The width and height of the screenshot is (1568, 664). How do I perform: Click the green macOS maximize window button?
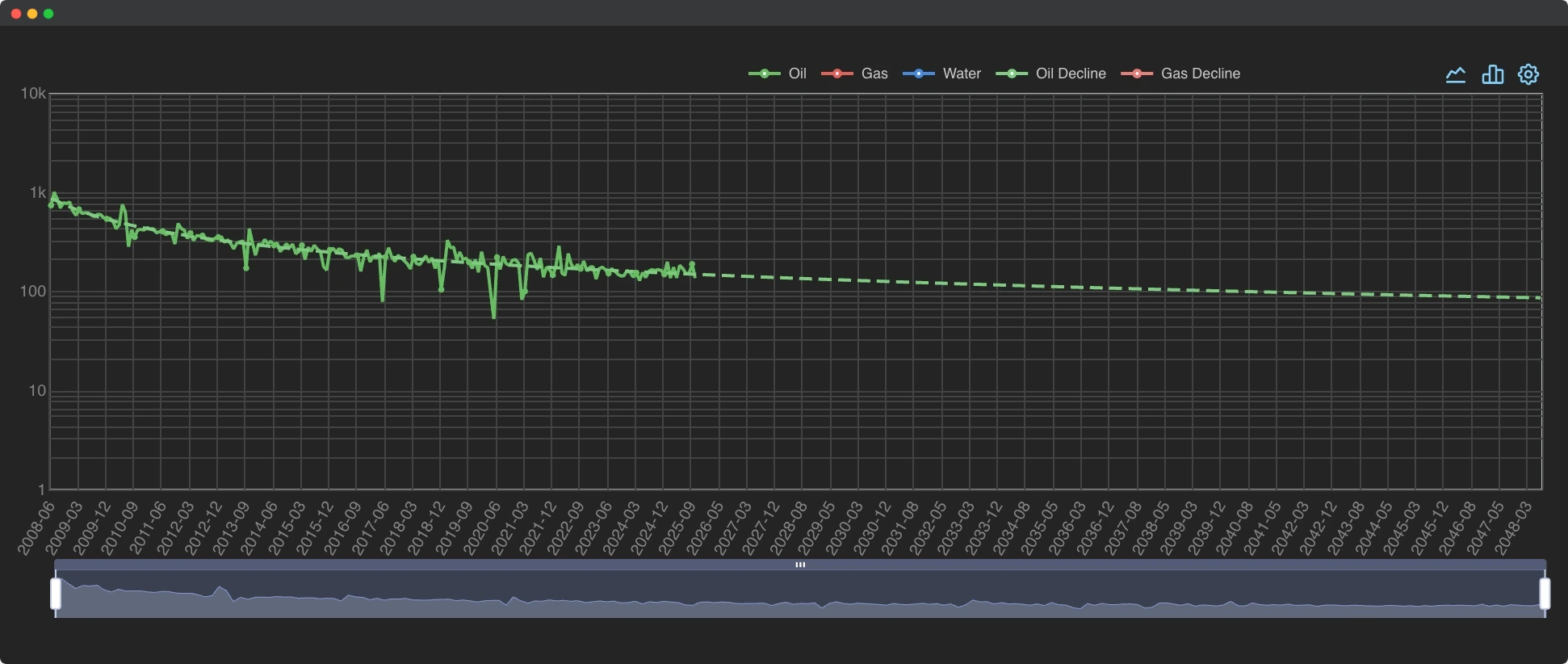tap(48, 14)
